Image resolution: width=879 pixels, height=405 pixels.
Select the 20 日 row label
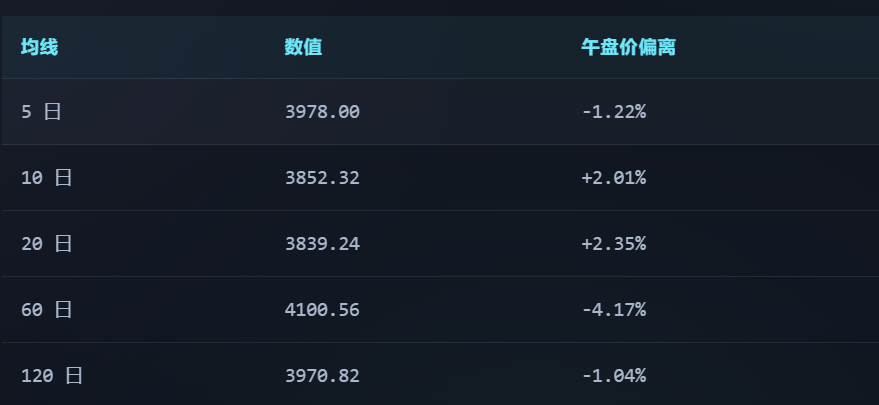point(47,243)
